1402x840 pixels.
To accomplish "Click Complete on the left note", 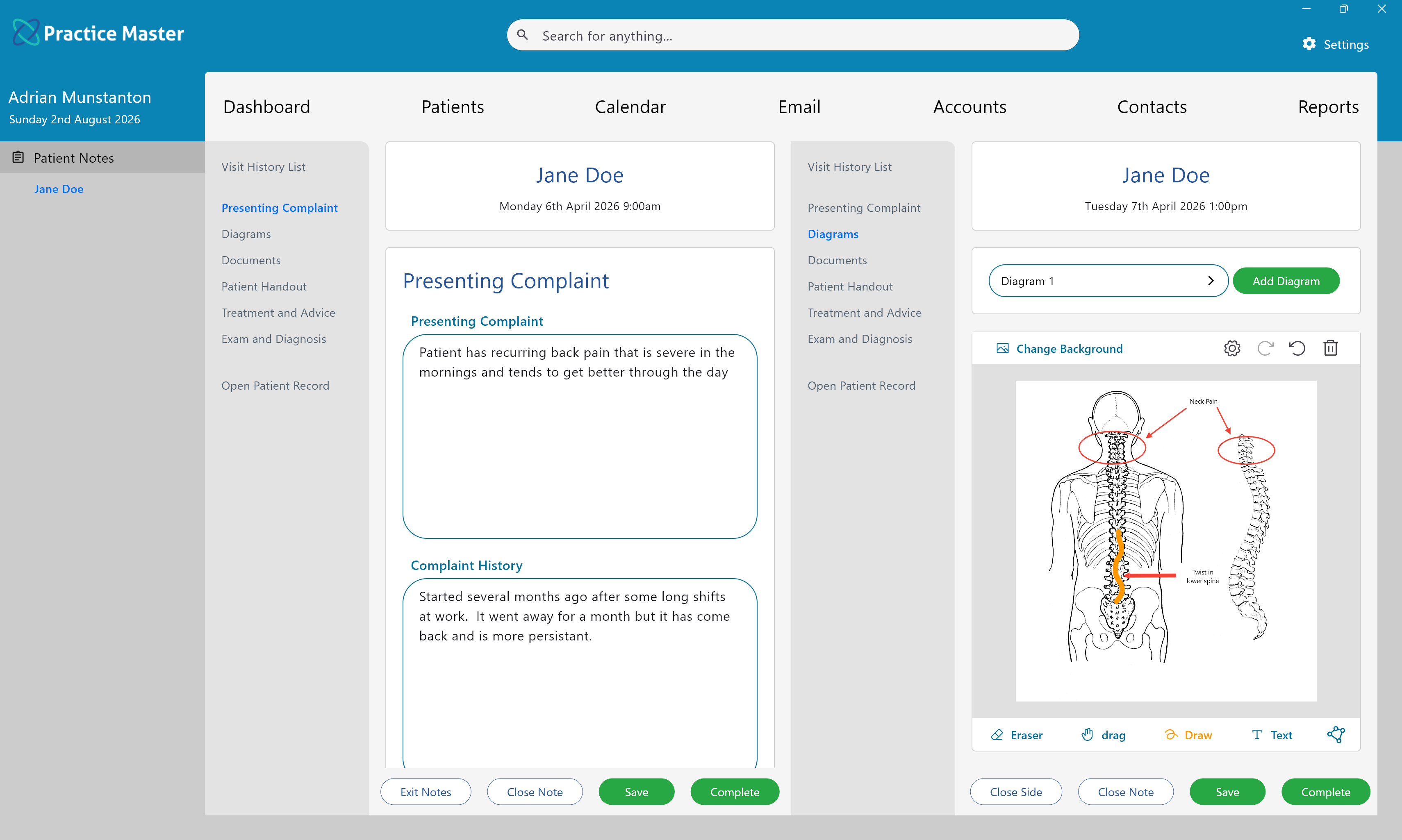I will pyautogui.click(x=734, y=791).
